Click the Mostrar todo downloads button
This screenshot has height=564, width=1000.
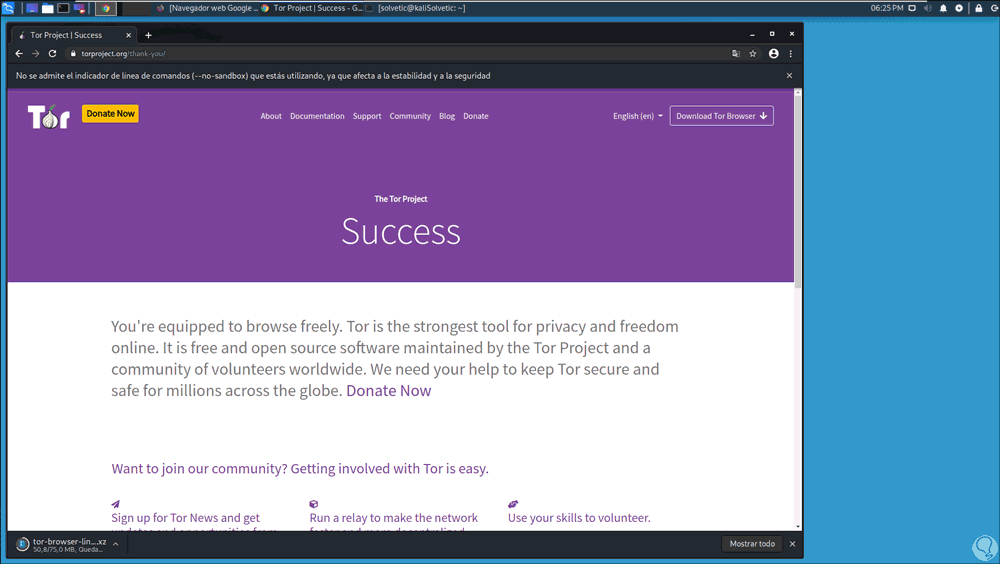(752, 544)
